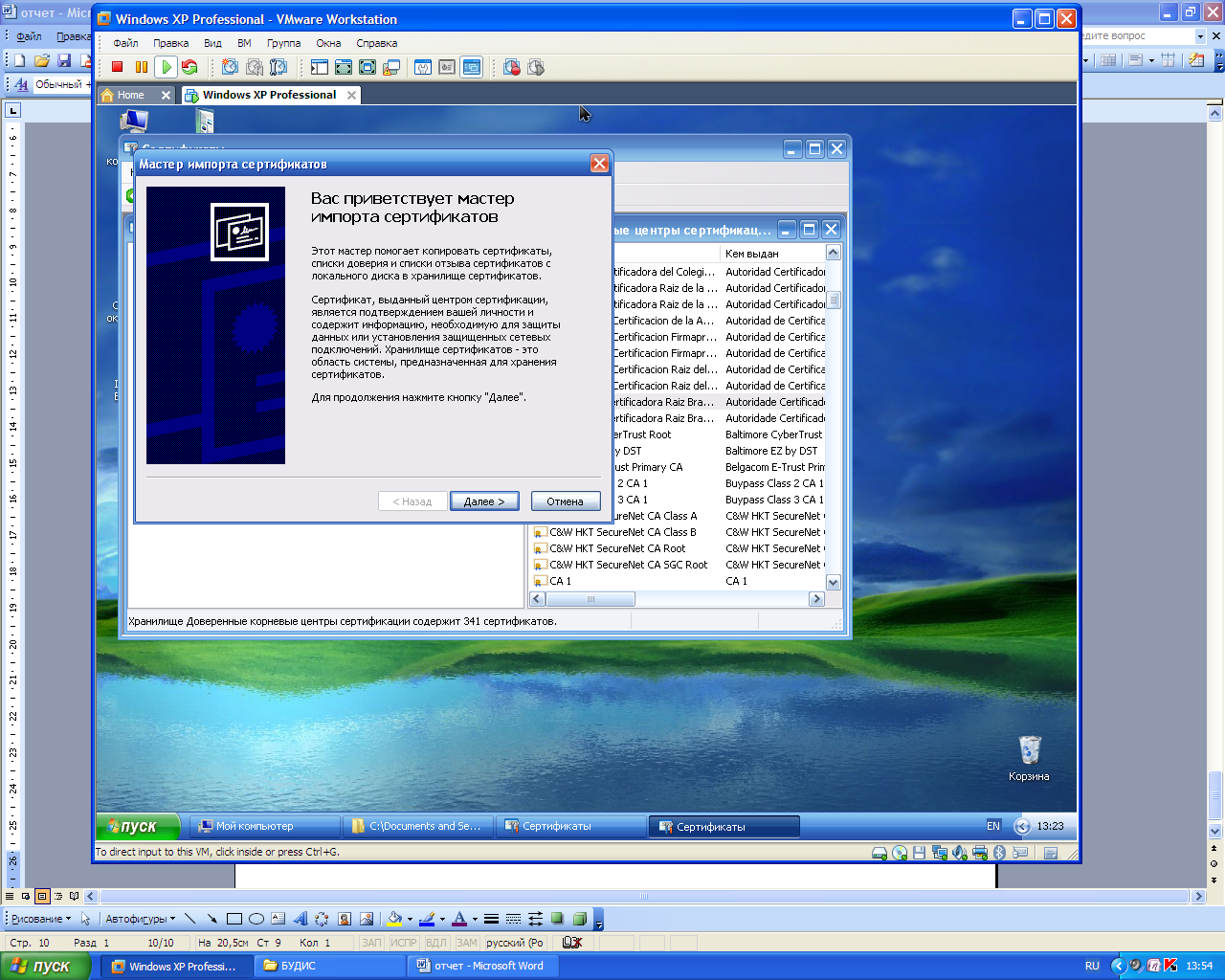Click the record VM activity icon
The height and width of the screenshot is (980, 1225).
point(512,67)
